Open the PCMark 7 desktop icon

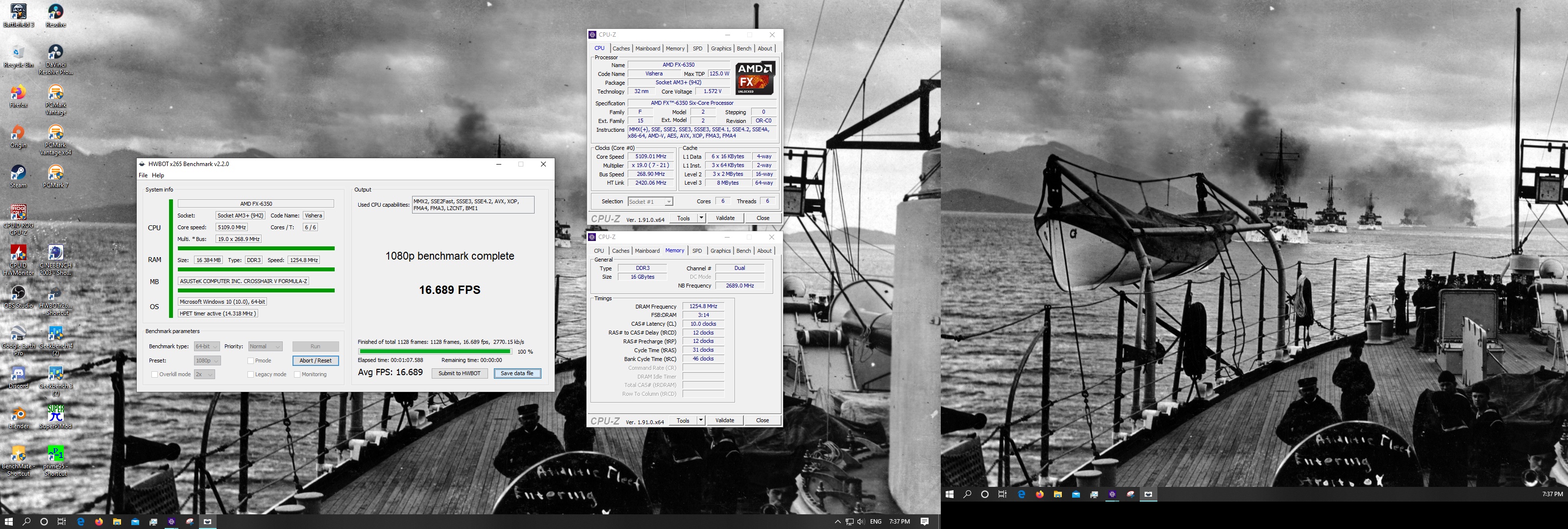[55, 176]
